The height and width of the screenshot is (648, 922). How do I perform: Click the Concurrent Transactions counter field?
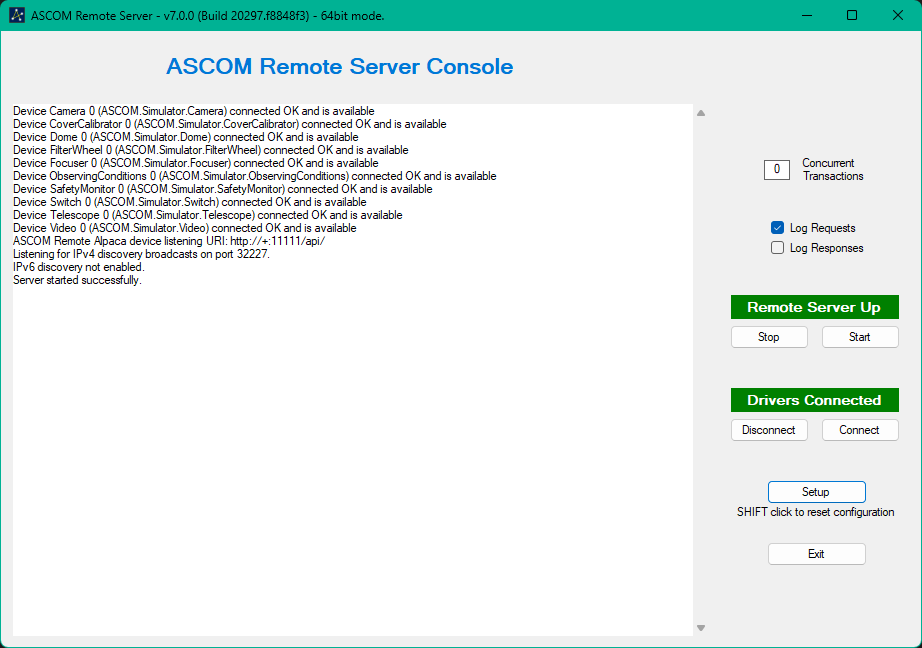coord(777,170)
